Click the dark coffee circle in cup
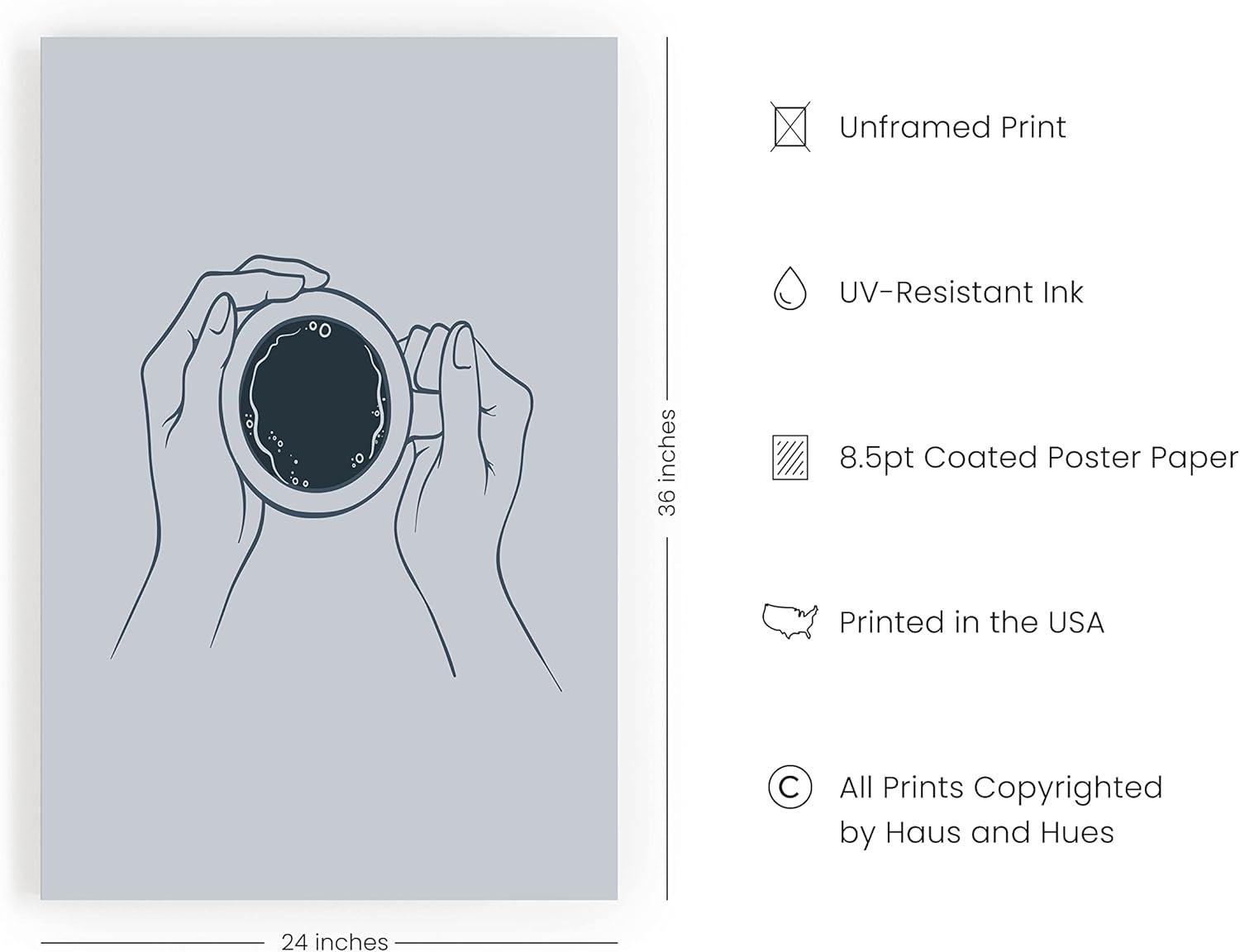This screenshot has height=952, width=1240. (316, 404)
